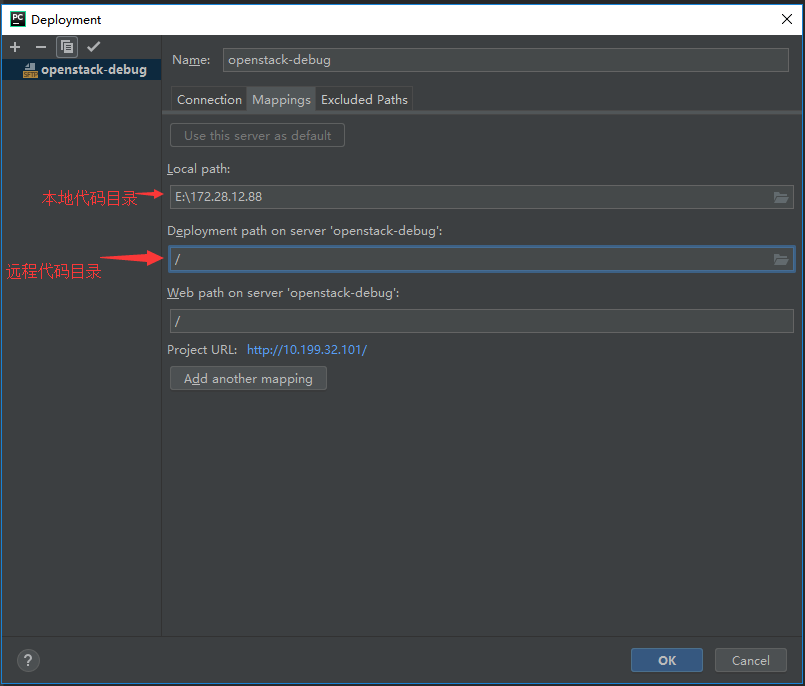This screenshot has height=686, width=805.
Task: Click Use this server as default button
Action: pyautogui.click(x=257, y=136)
